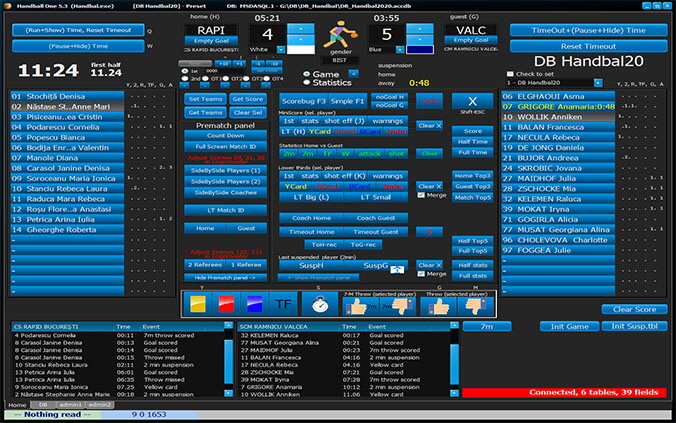Screen dimensions: 676x423
Task: Click the Coach Guest button
Action: pyautogui.click(x=376, y=218)
